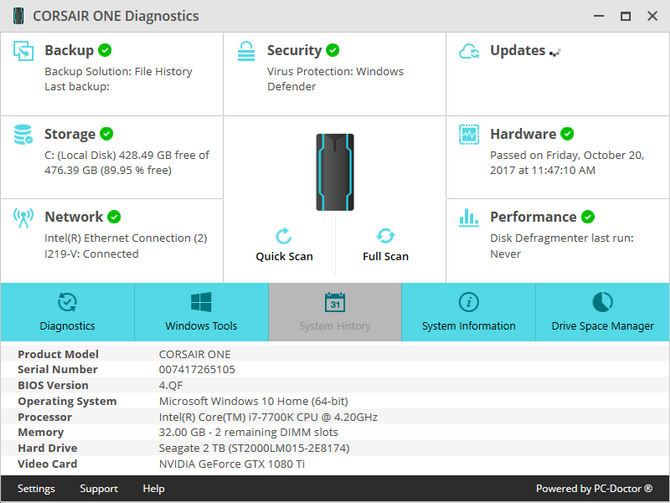Open the Help link
Viewport: 670px width, 503px height.
(x=153, y=488)
